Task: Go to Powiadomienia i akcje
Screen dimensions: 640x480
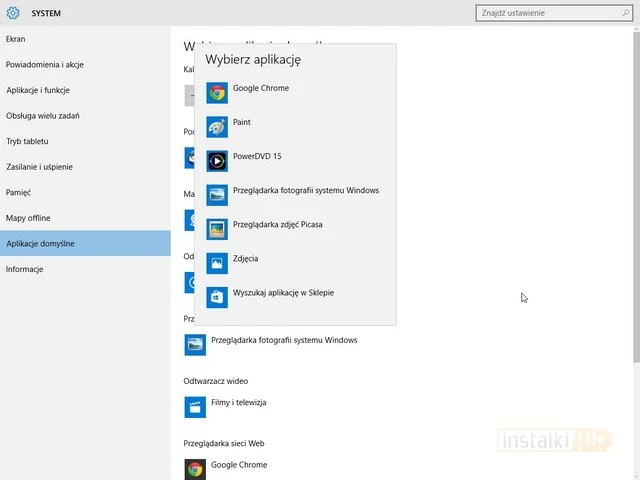Action: [43, 65]
